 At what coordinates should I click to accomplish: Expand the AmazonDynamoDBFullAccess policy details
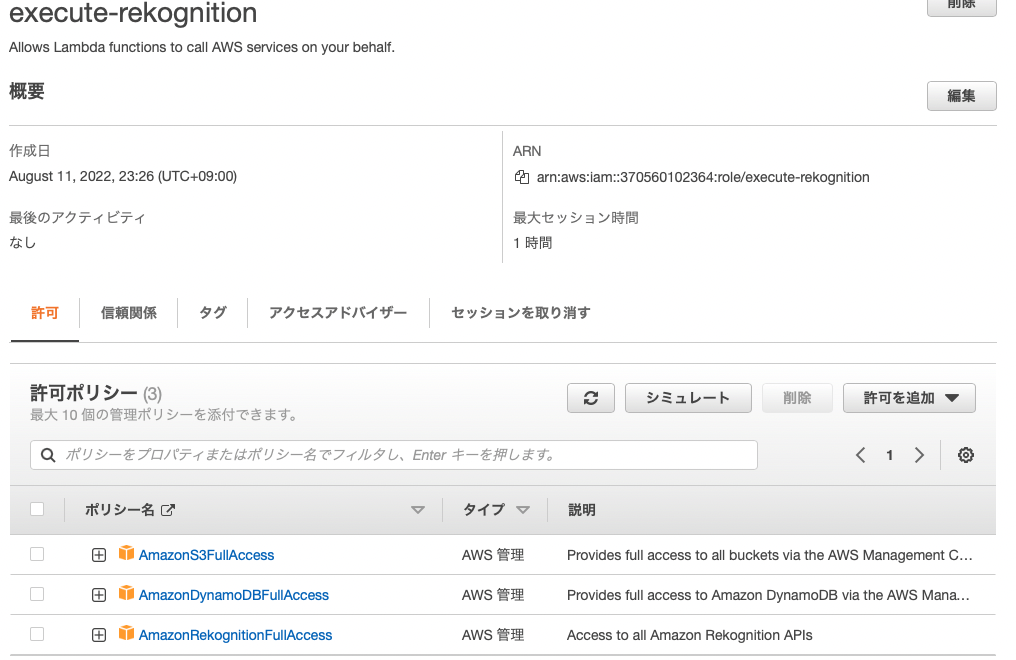(x=98, y=595)
